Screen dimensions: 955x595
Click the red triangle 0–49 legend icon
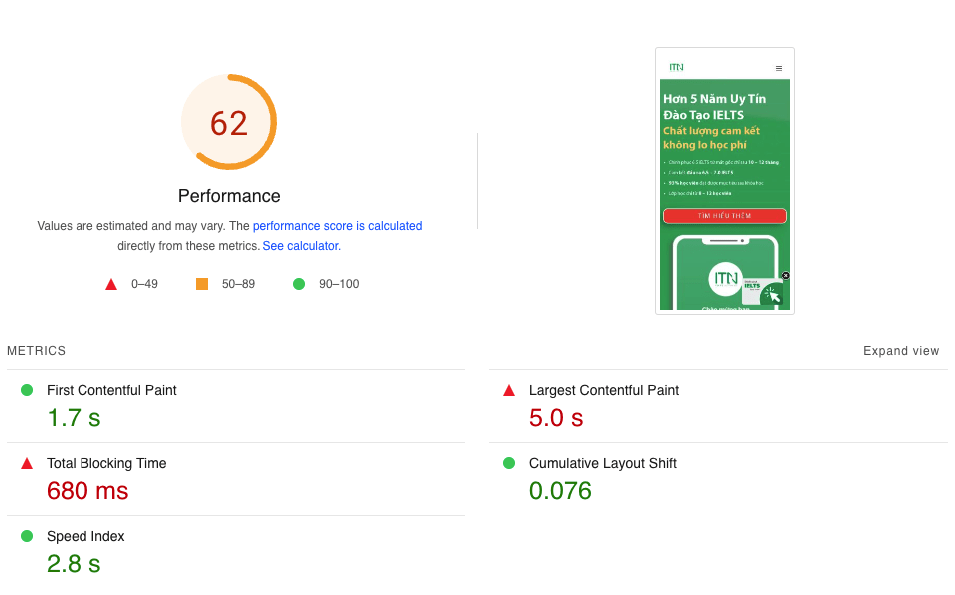coord(111,284)
